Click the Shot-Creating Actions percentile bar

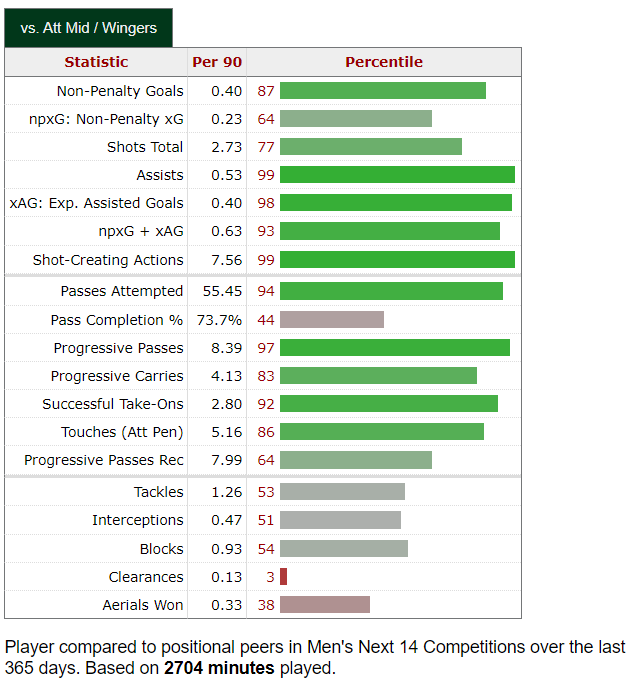pos(397,260)
